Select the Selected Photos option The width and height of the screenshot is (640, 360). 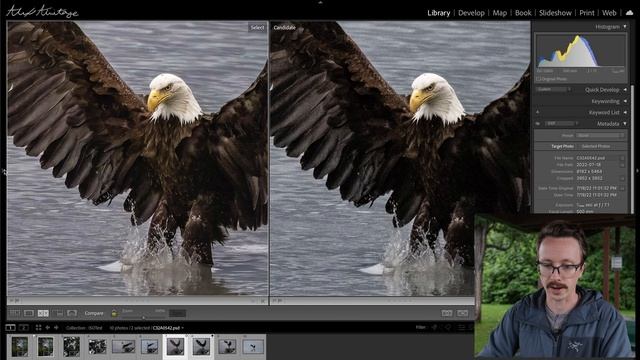coord(596,146)
